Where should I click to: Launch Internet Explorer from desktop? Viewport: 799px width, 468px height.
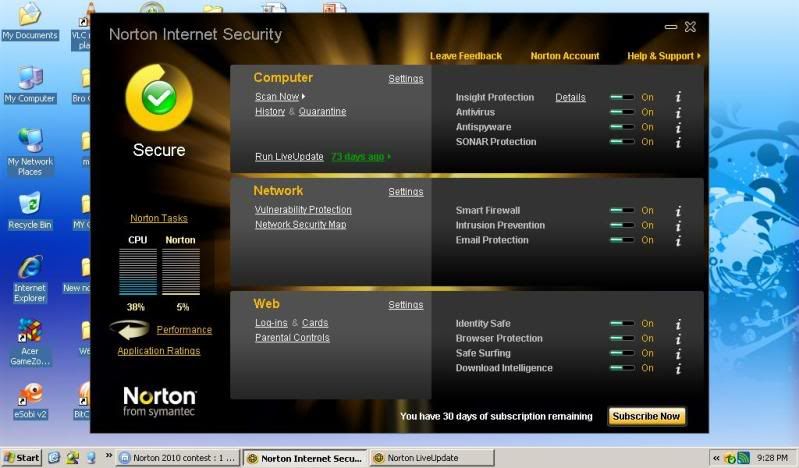point(30,278)
